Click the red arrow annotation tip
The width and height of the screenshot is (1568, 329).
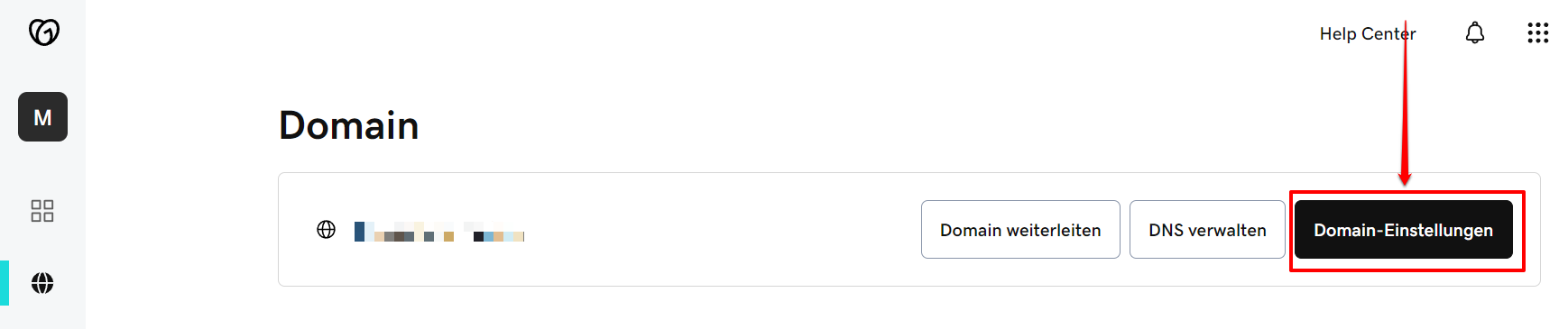[x=1405, y=181]
